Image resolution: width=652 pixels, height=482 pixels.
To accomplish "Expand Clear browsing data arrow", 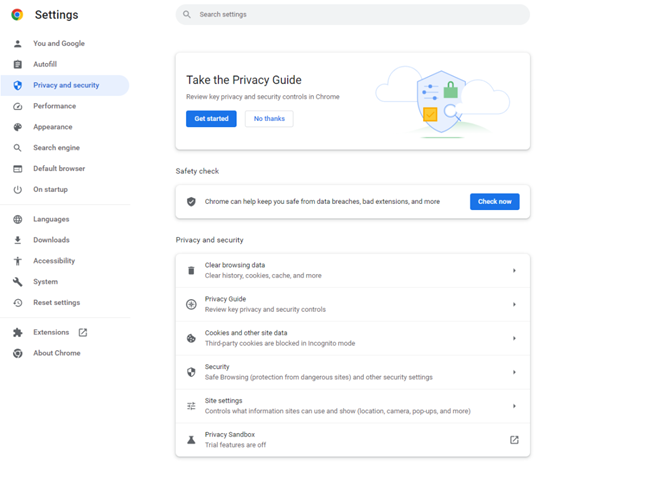I will pos(514,270).
